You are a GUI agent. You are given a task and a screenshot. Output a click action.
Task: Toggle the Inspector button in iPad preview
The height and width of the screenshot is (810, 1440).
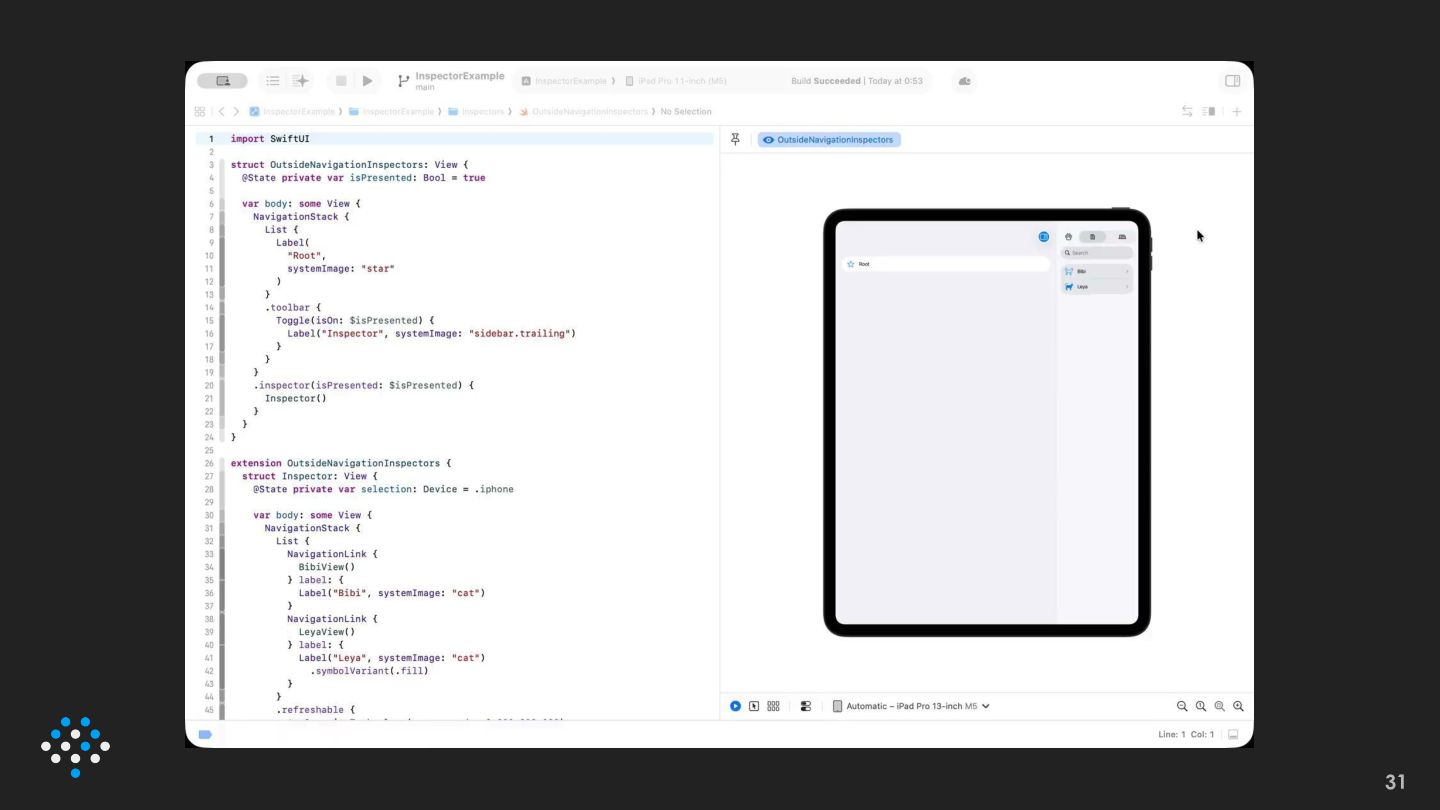[x=1043, y=237]
